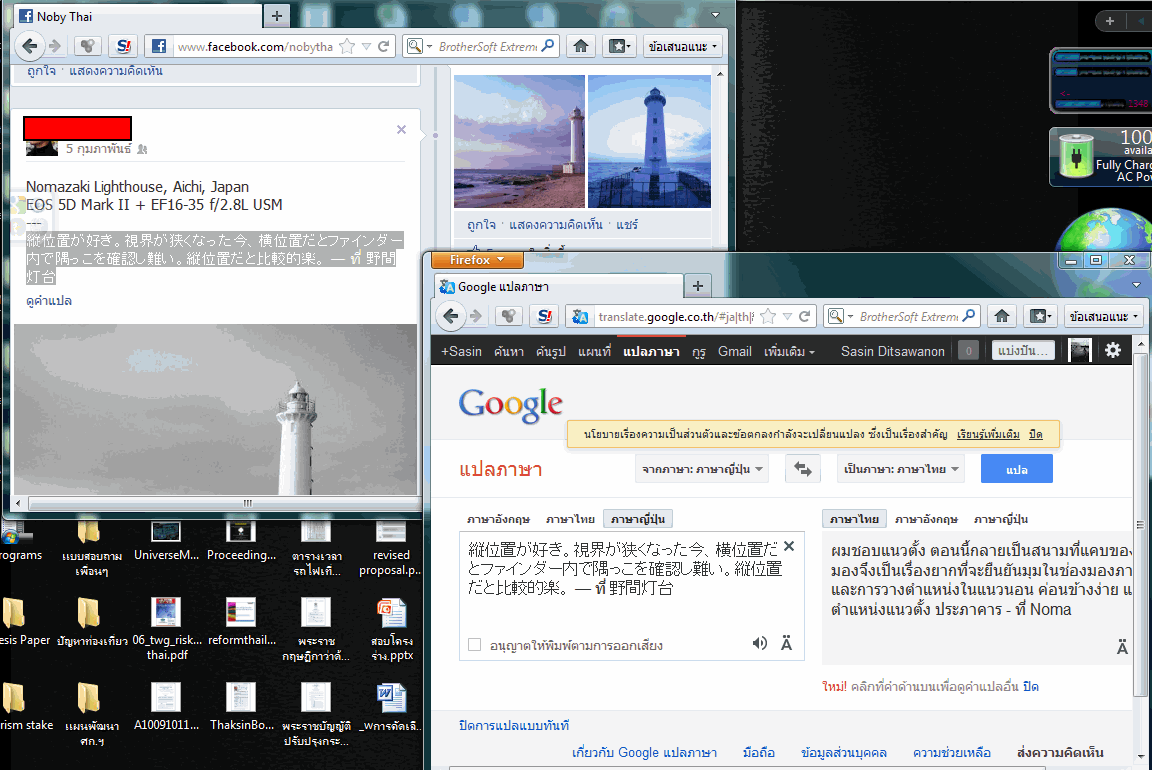The height and width of the screenshot is (770, 1152).
Task: Go back in Google Translate window
Action: 451,316
